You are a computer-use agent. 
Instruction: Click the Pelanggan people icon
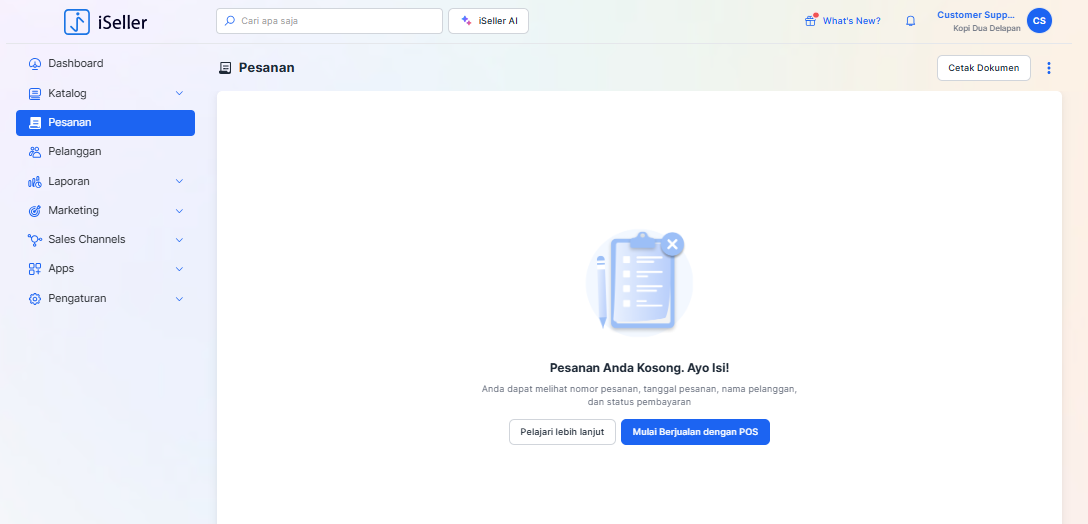35,152
